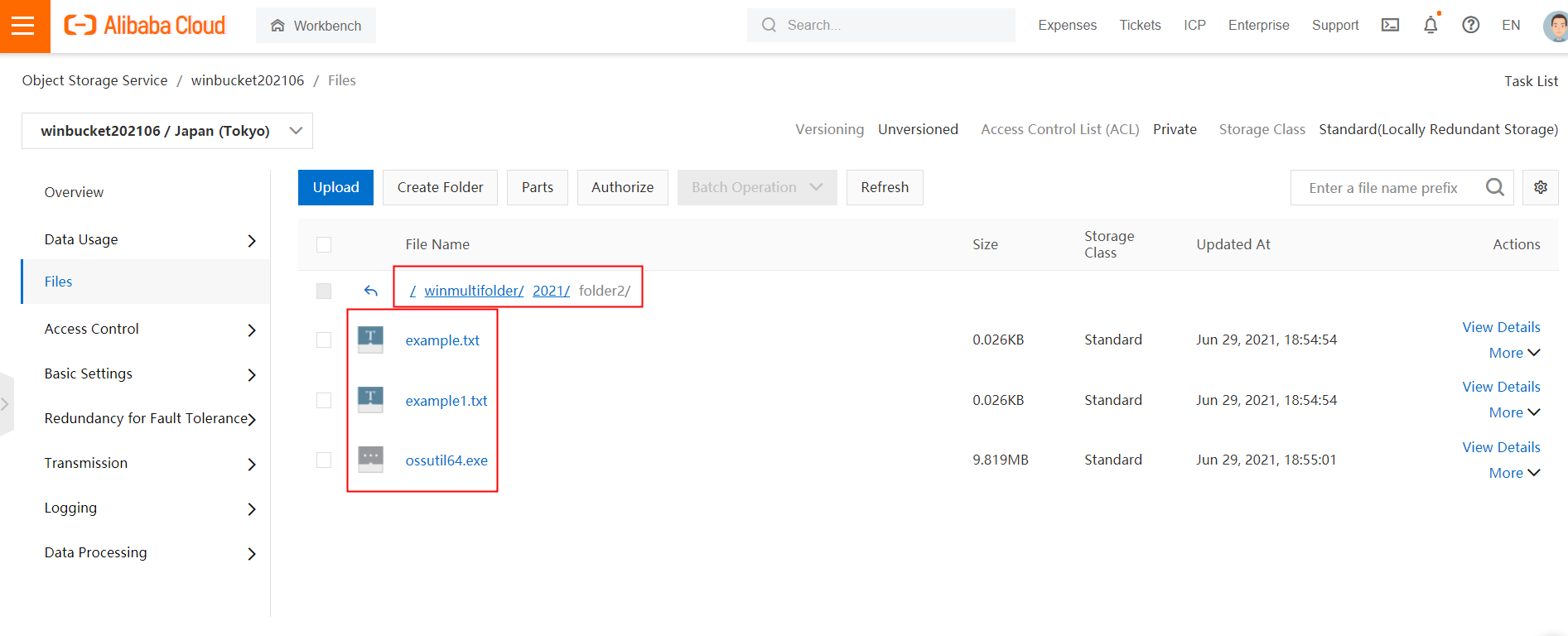
Task: Open Support in the top bar
Action: pos(1335,25)
